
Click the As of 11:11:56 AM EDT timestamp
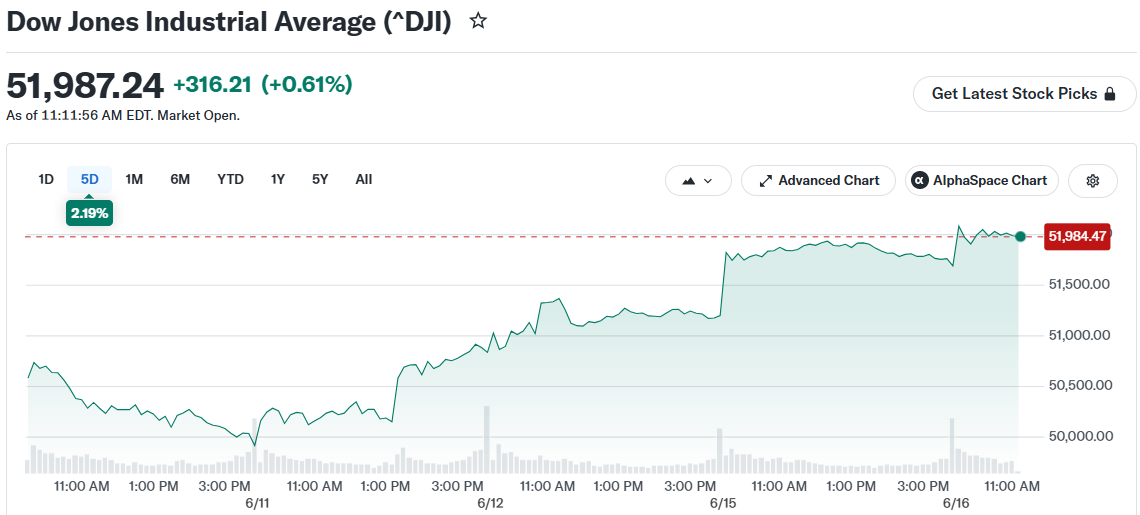coord(123,116)
